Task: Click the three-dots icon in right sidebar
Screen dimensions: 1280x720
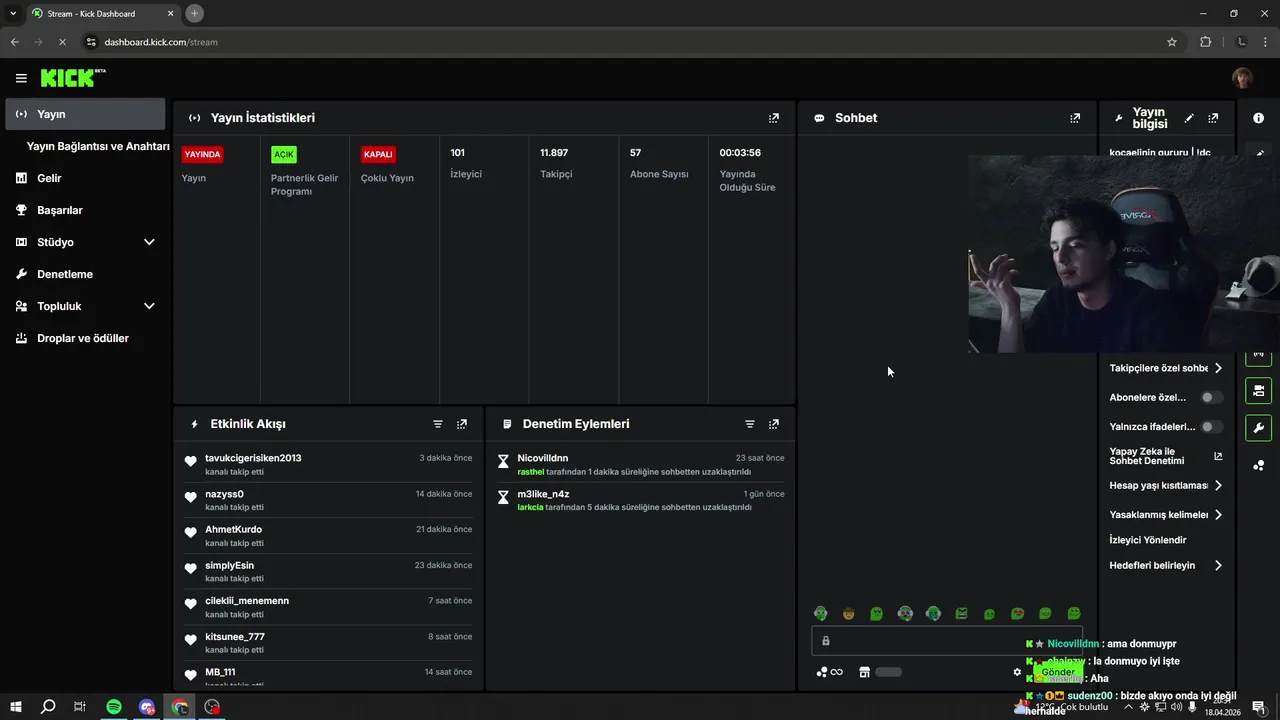Action: pos(1258,465)
